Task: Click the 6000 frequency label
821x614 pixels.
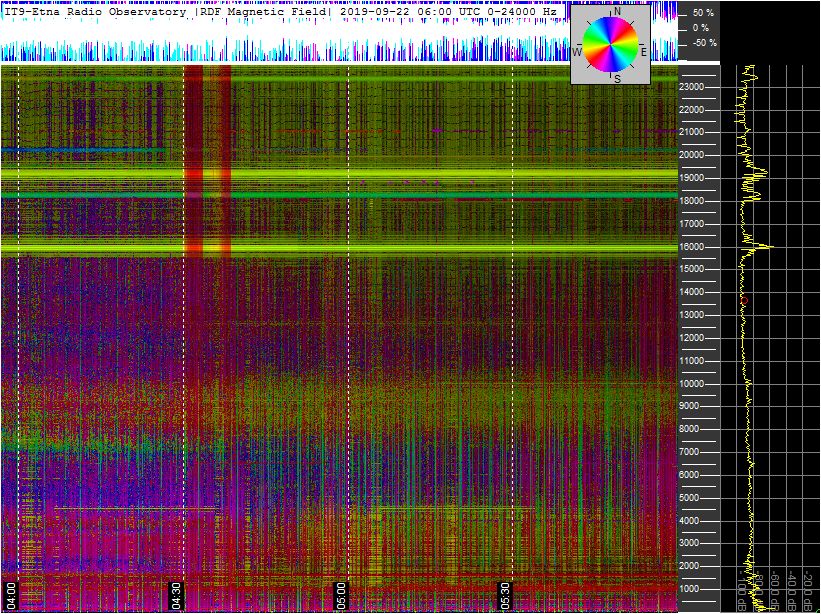Action: tap(690, 475)
